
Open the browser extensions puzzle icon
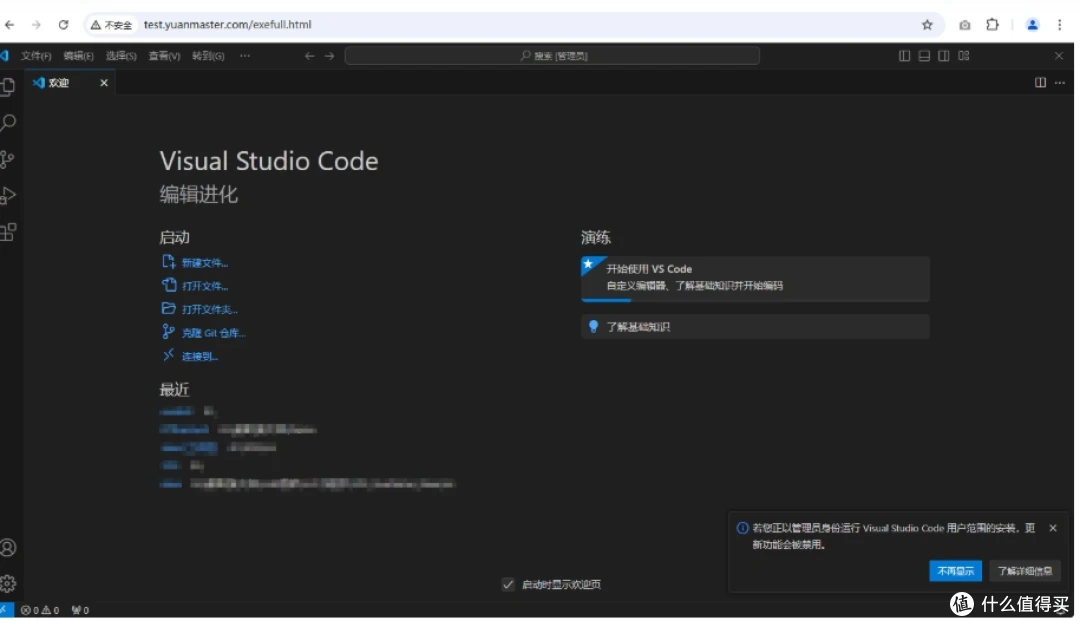point(992,25)
